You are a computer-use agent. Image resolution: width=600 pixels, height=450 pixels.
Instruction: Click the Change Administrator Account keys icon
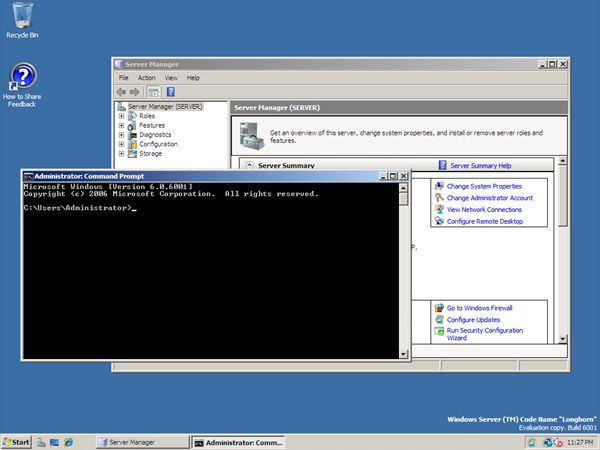coord(439,197)
